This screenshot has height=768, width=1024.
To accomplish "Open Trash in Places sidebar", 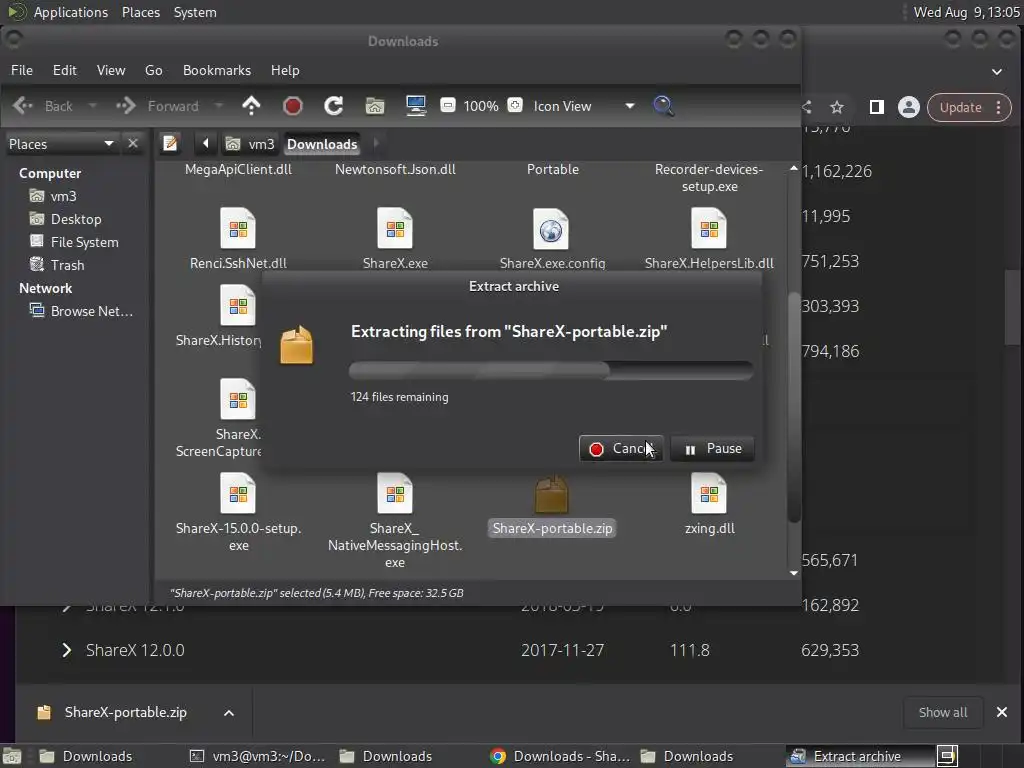I will [x=57, y=264].
